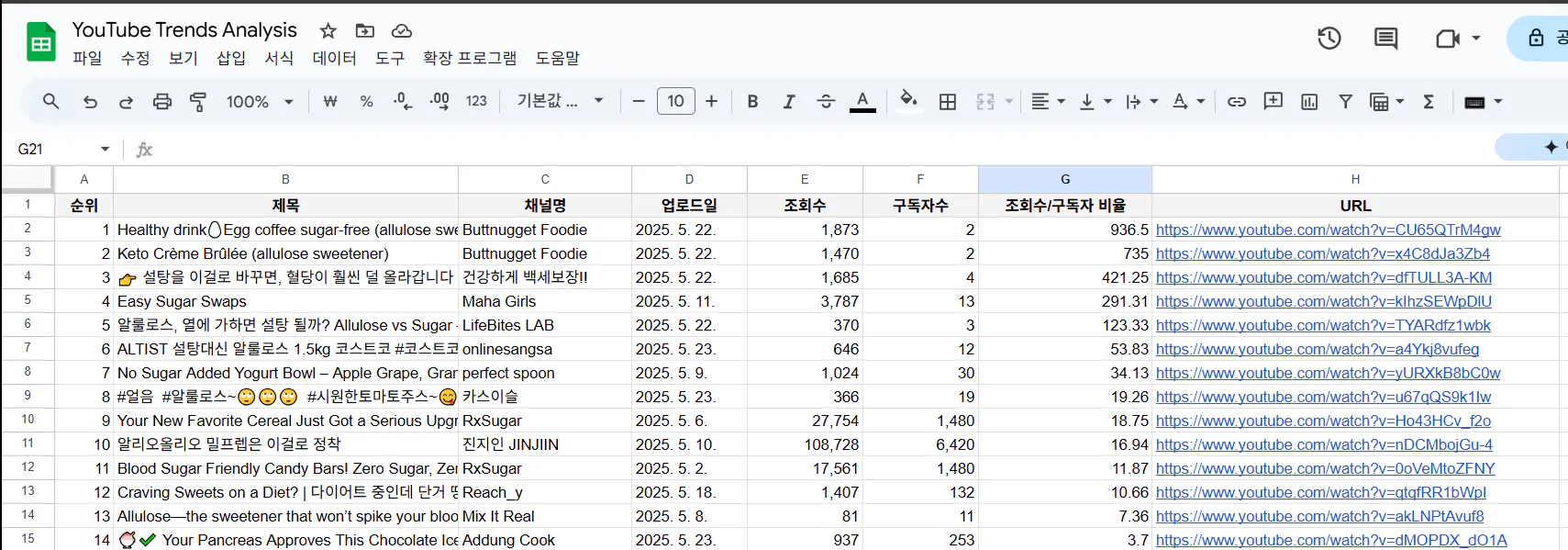The height and width of the screenshot is (550, 1568).
Task: Insert a link with chain icon
Action: (1237, 101)
